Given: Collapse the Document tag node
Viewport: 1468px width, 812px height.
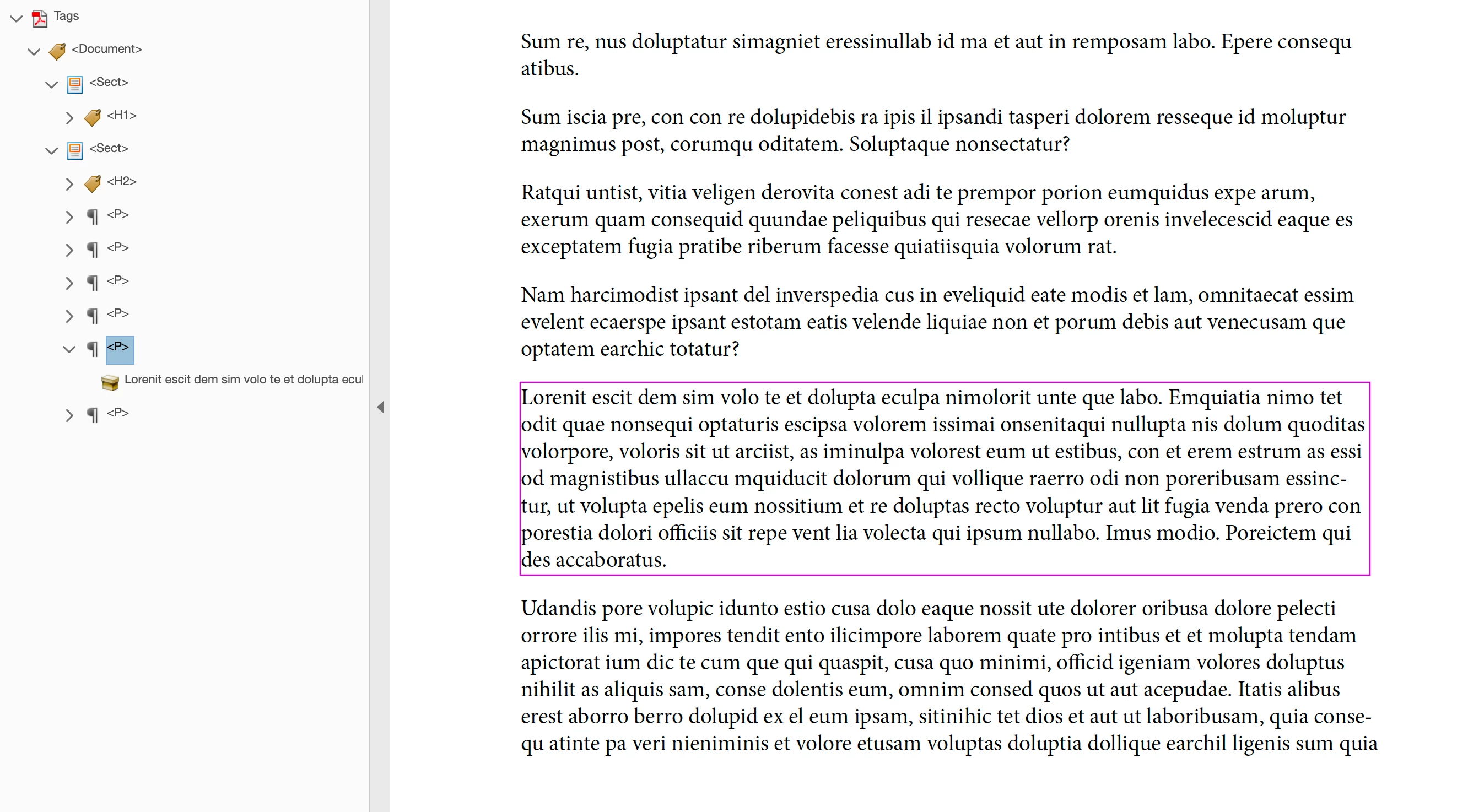Looking at the screenshot, I should click(x=34, y=51).
